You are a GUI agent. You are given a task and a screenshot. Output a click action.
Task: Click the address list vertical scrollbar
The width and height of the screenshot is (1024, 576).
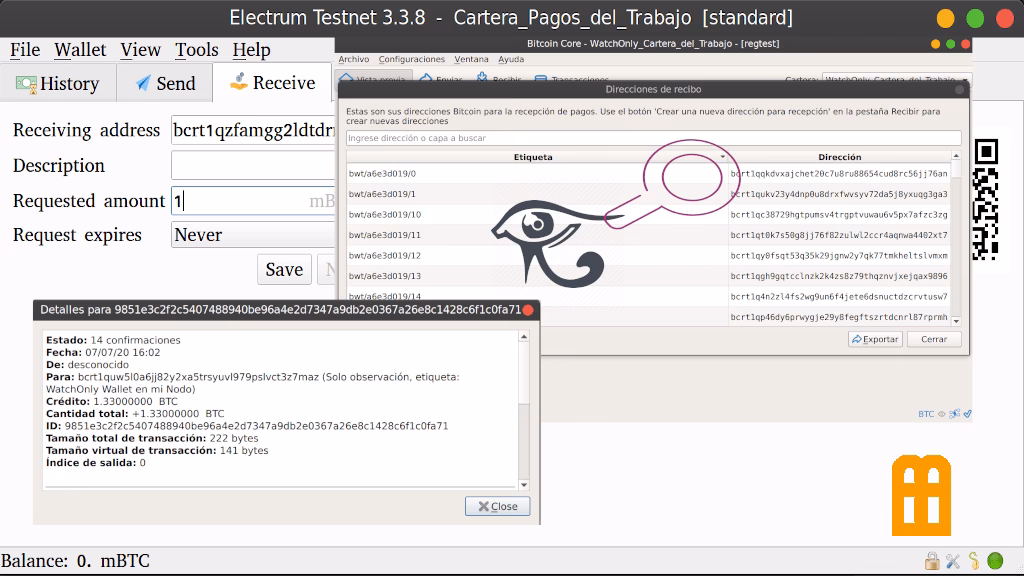tap(955, 238)
